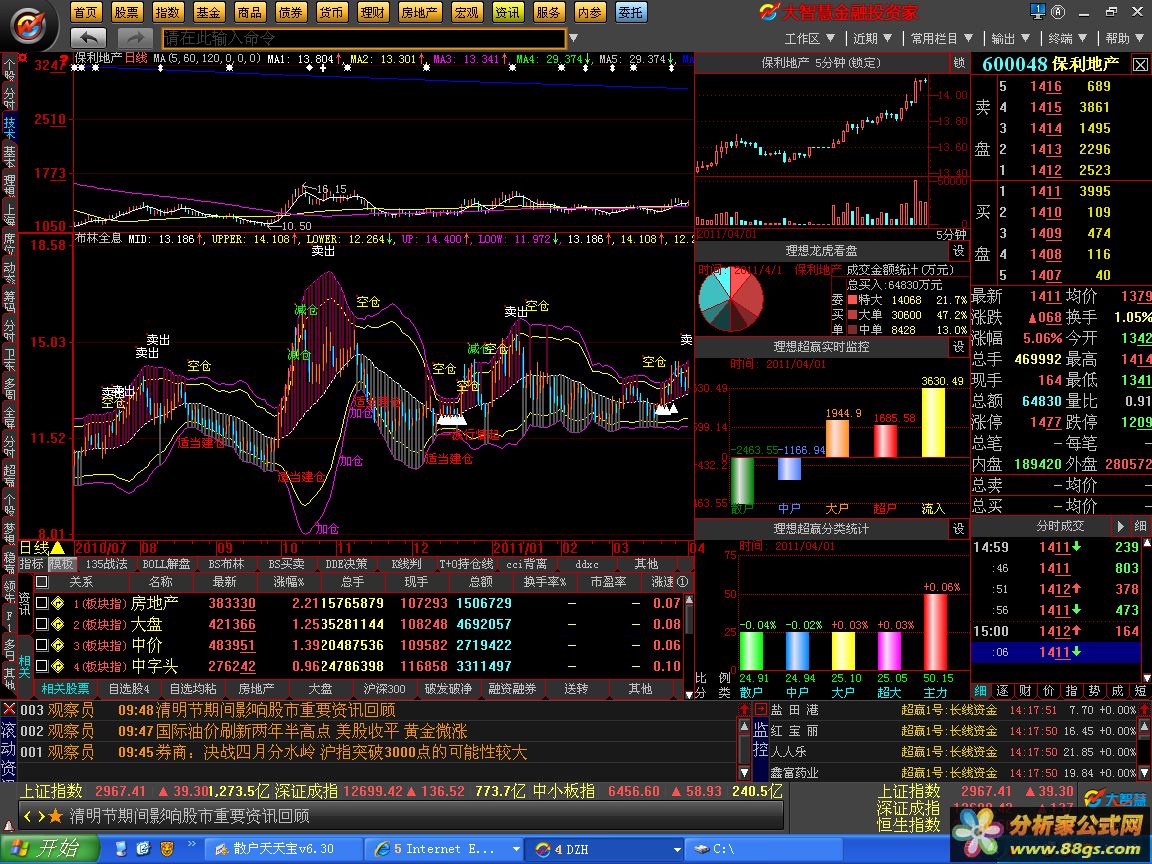Click yellow diamond icon in 房地产 row
1152x864 pixels.
(57, 603)
